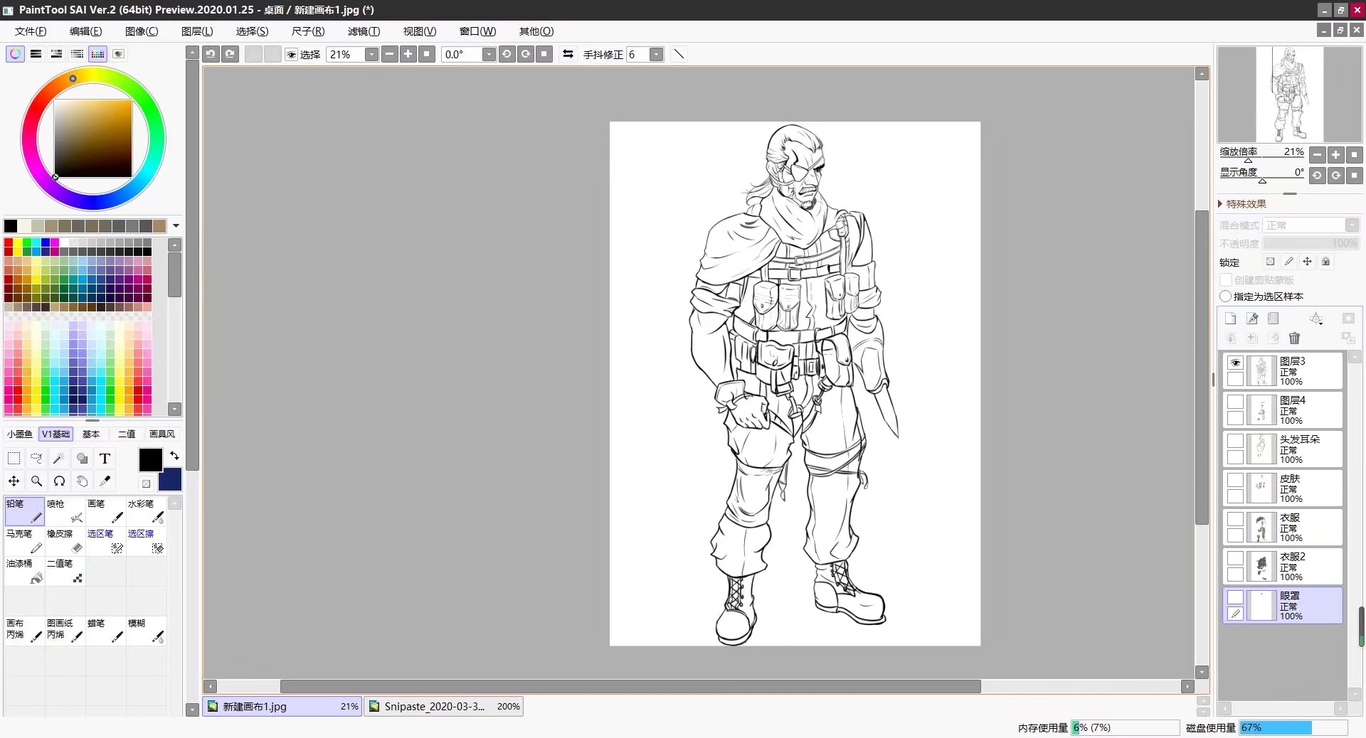
Task: Select the lasso selection tool
Action: (x=37, y=459)
